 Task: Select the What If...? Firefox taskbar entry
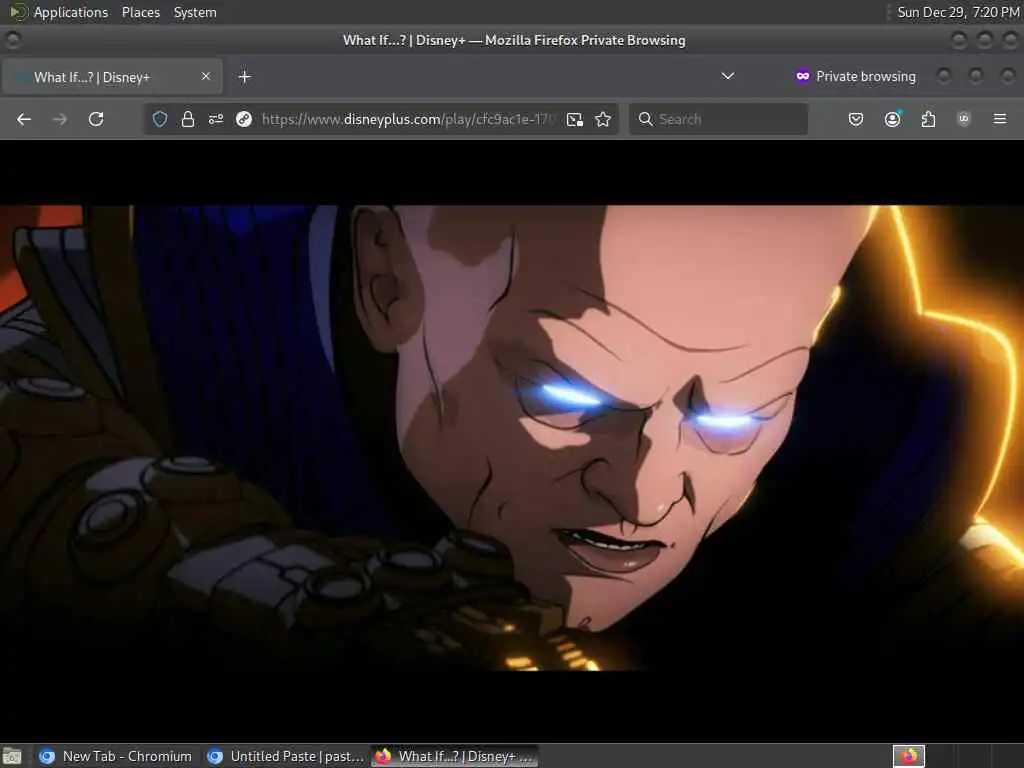(x=455, y=756)
